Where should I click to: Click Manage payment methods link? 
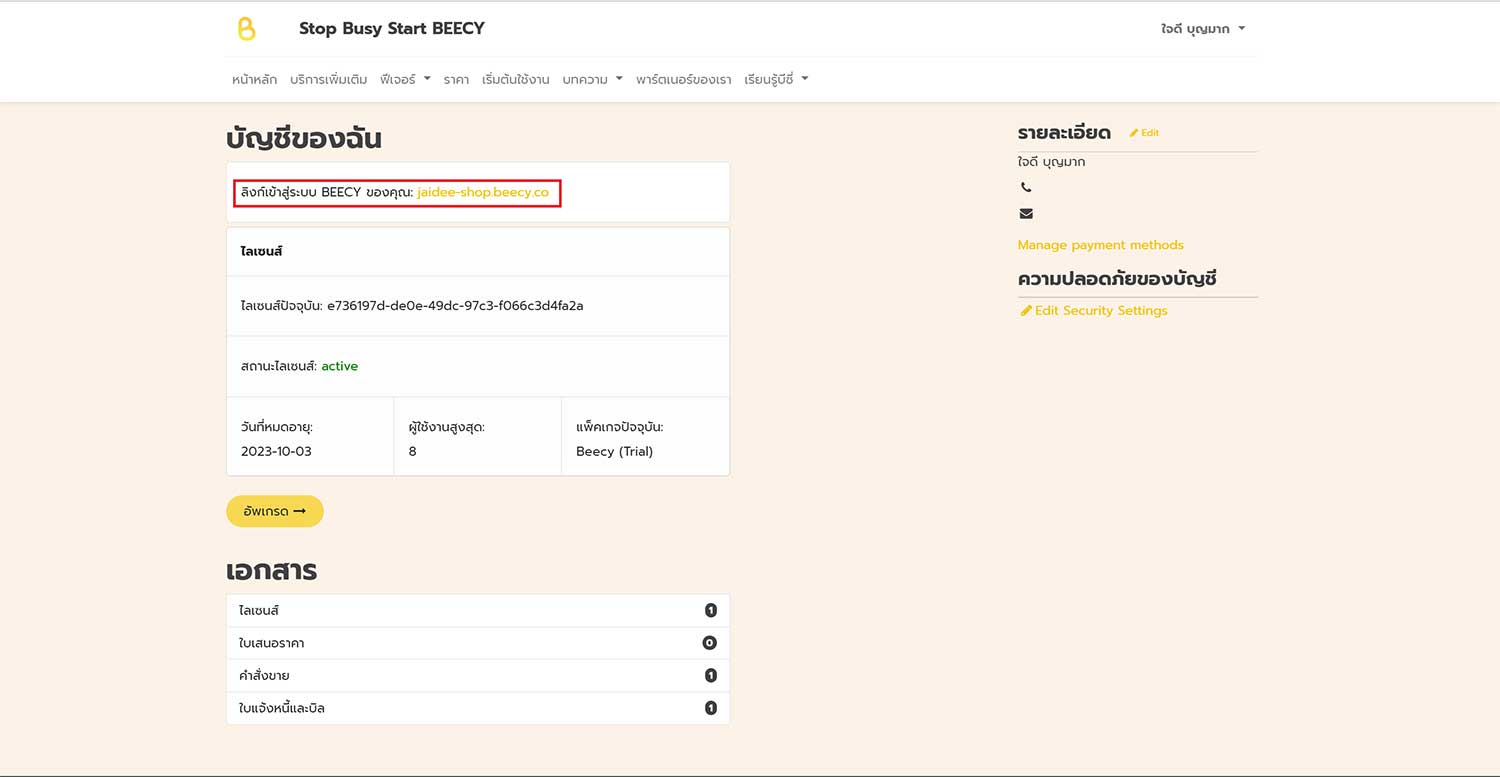pos(1100,245)
